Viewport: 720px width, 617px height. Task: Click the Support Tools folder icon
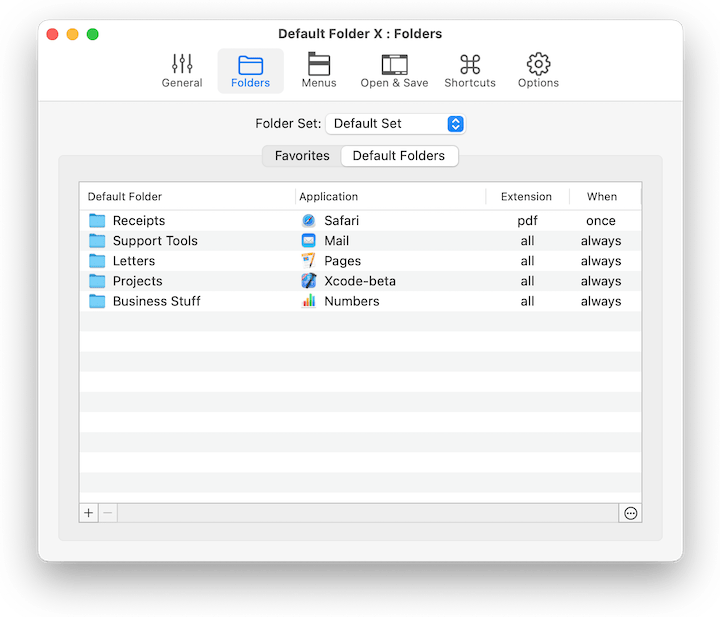click(97, 241)
